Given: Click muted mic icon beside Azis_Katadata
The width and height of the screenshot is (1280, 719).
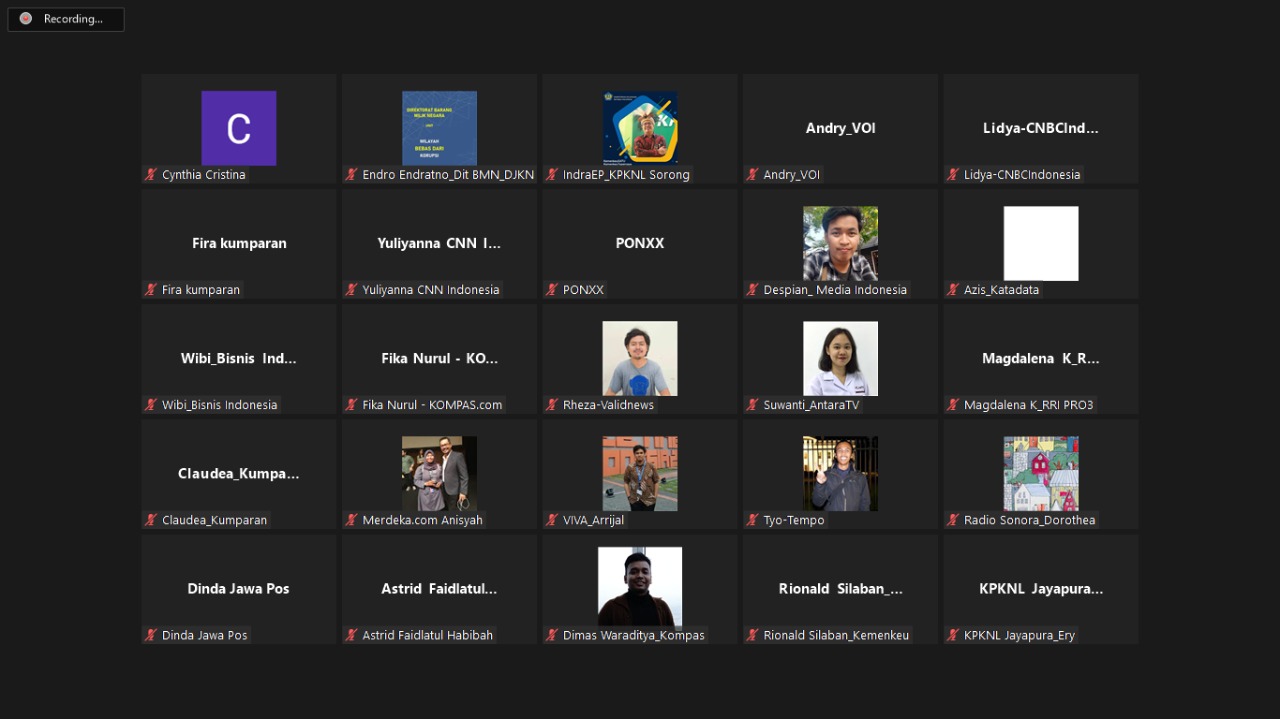Looking at the screenshot, I should click(x=953, y=290).
